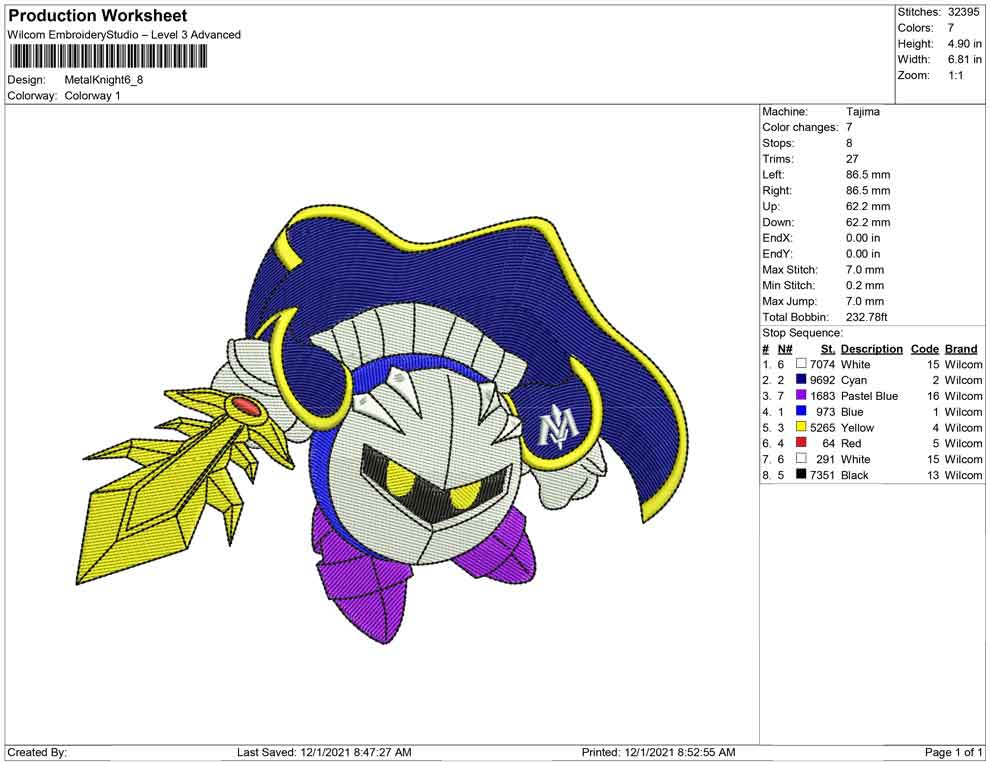This screenshot has height=762, width=990.
Task: Click the yellow swatch in row 5
Action: (x=801, y=427)
